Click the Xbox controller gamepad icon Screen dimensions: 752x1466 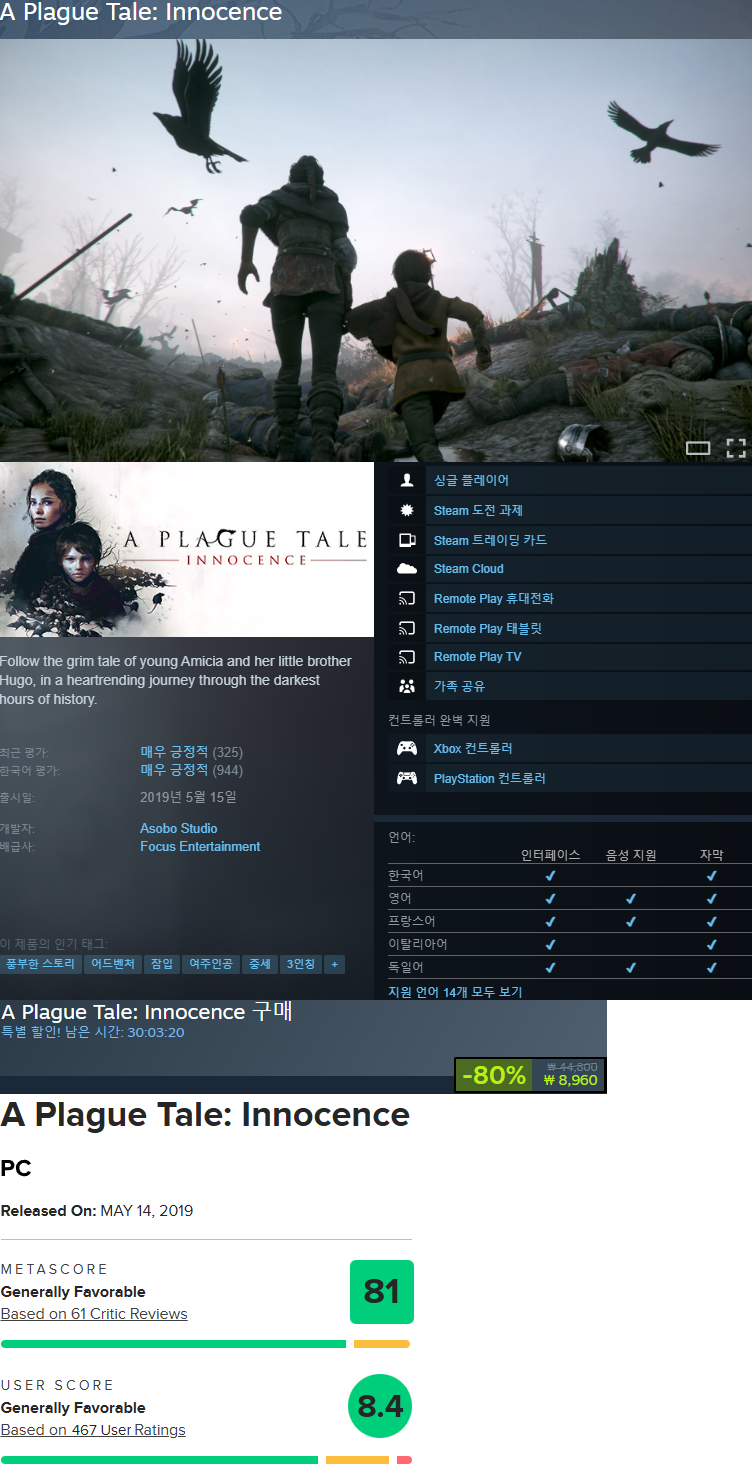[407, 748]
